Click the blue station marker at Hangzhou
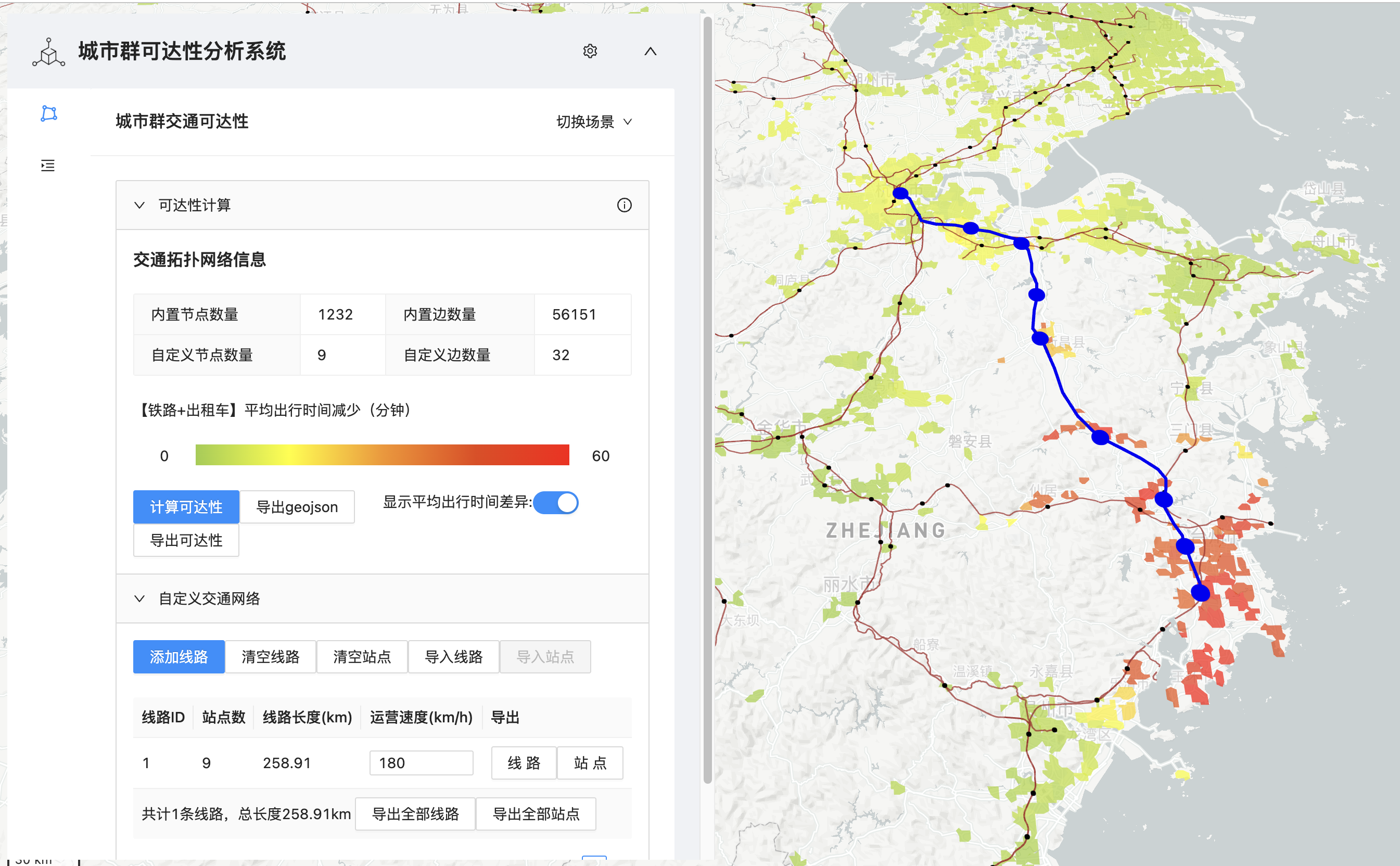1400x866 pixels. point(901,193)
